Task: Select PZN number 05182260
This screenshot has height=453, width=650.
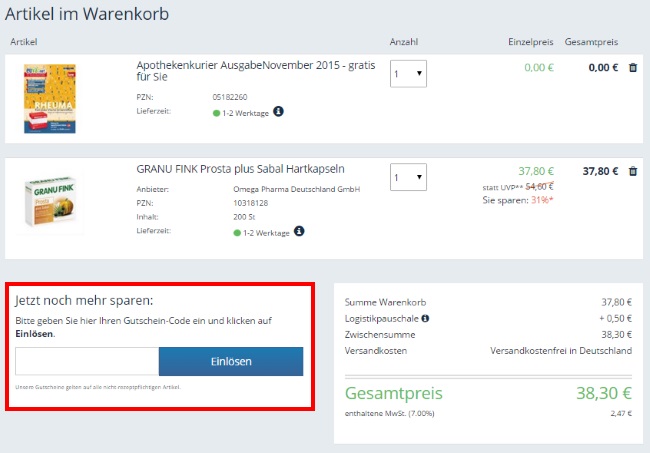Action: 230,97
